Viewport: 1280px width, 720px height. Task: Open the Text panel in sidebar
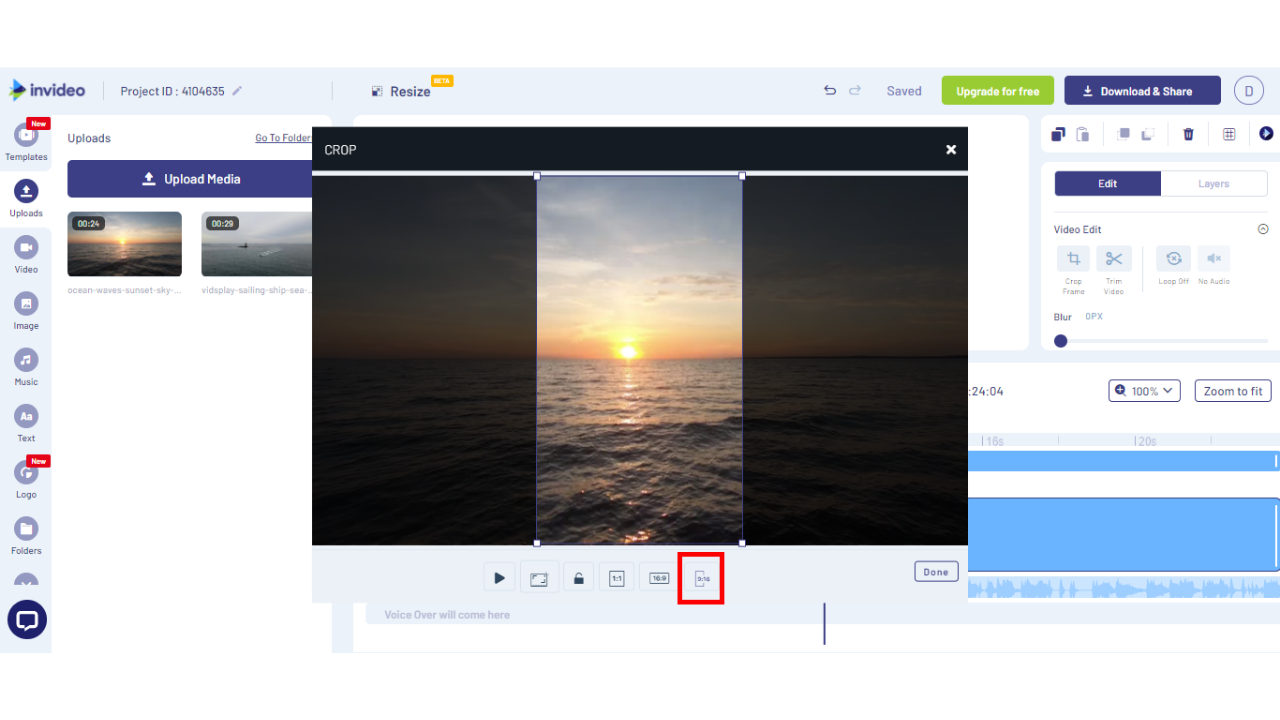(26, 416)
